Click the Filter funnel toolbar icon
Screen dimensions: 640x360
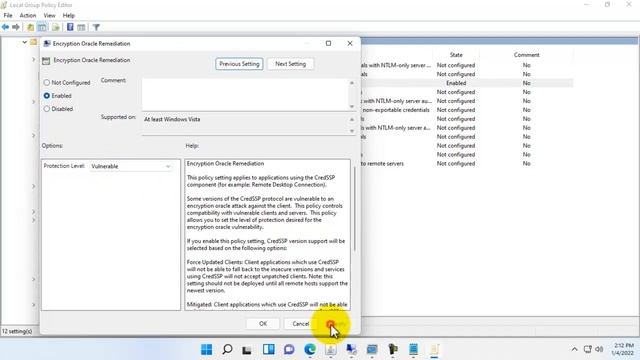coord(96,27)
